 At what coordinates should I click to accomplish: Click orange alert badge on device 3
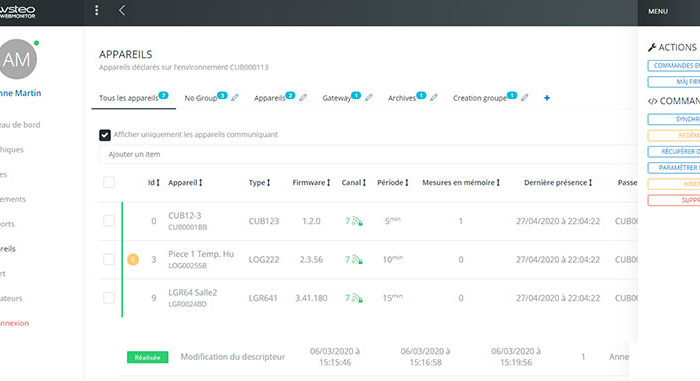point(133,260)
